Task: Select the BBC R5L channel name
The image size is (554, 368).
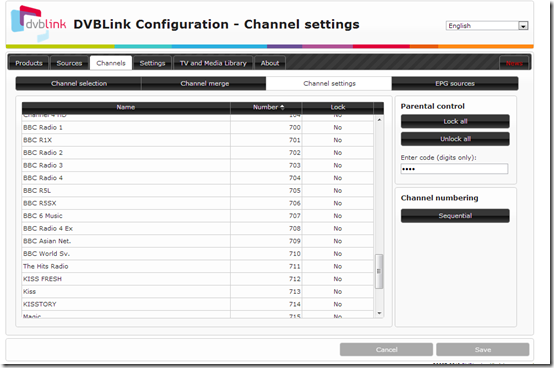Action: [x=37, y=191]
